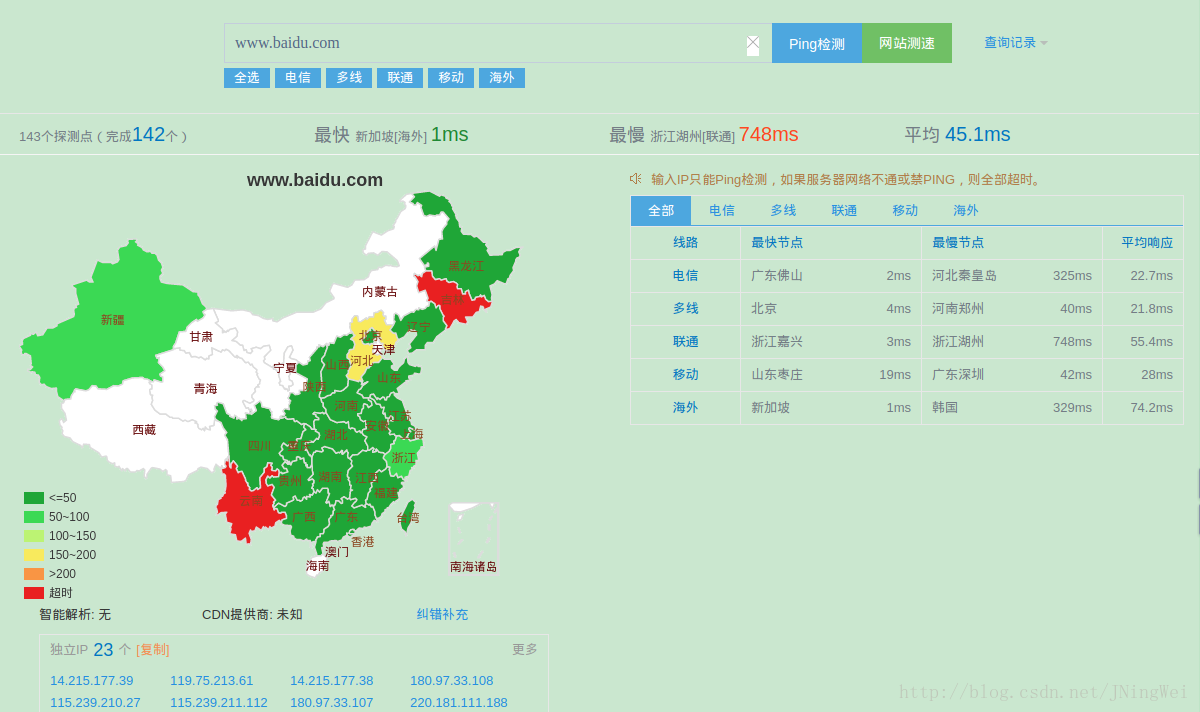Open the 纠错补充 link
Image resolution: width=1200 pixels, height=712 pixels.
click(442, 614)
